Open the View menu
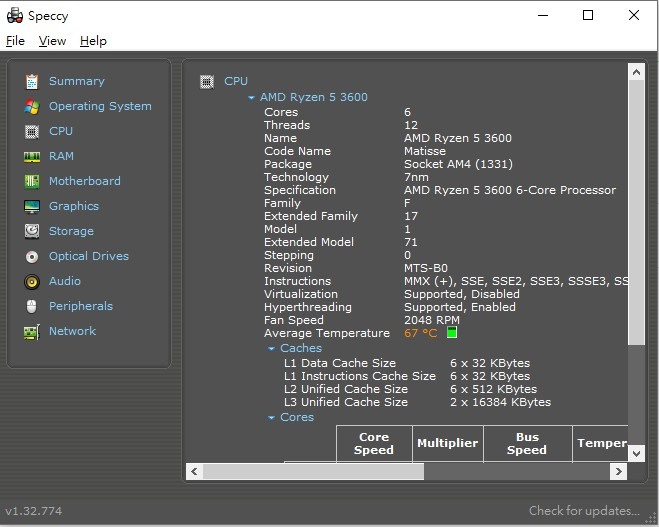 pyautogui.click(x=53, y=41)
